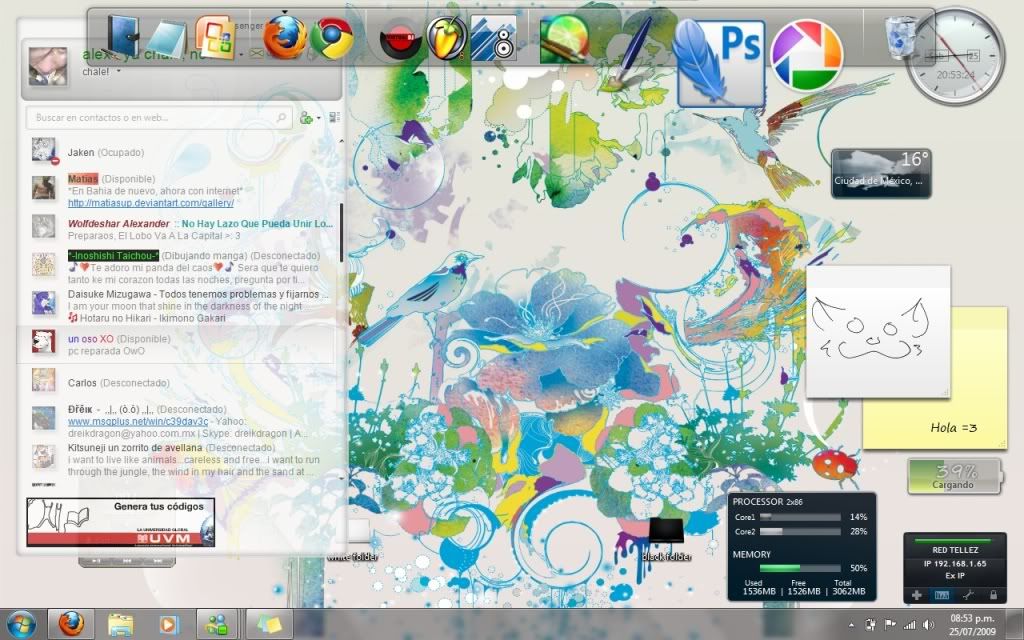Screen dimensions: 1024x640
Task: Open the Action Center flag tray icon
Action: click(889, 625)
